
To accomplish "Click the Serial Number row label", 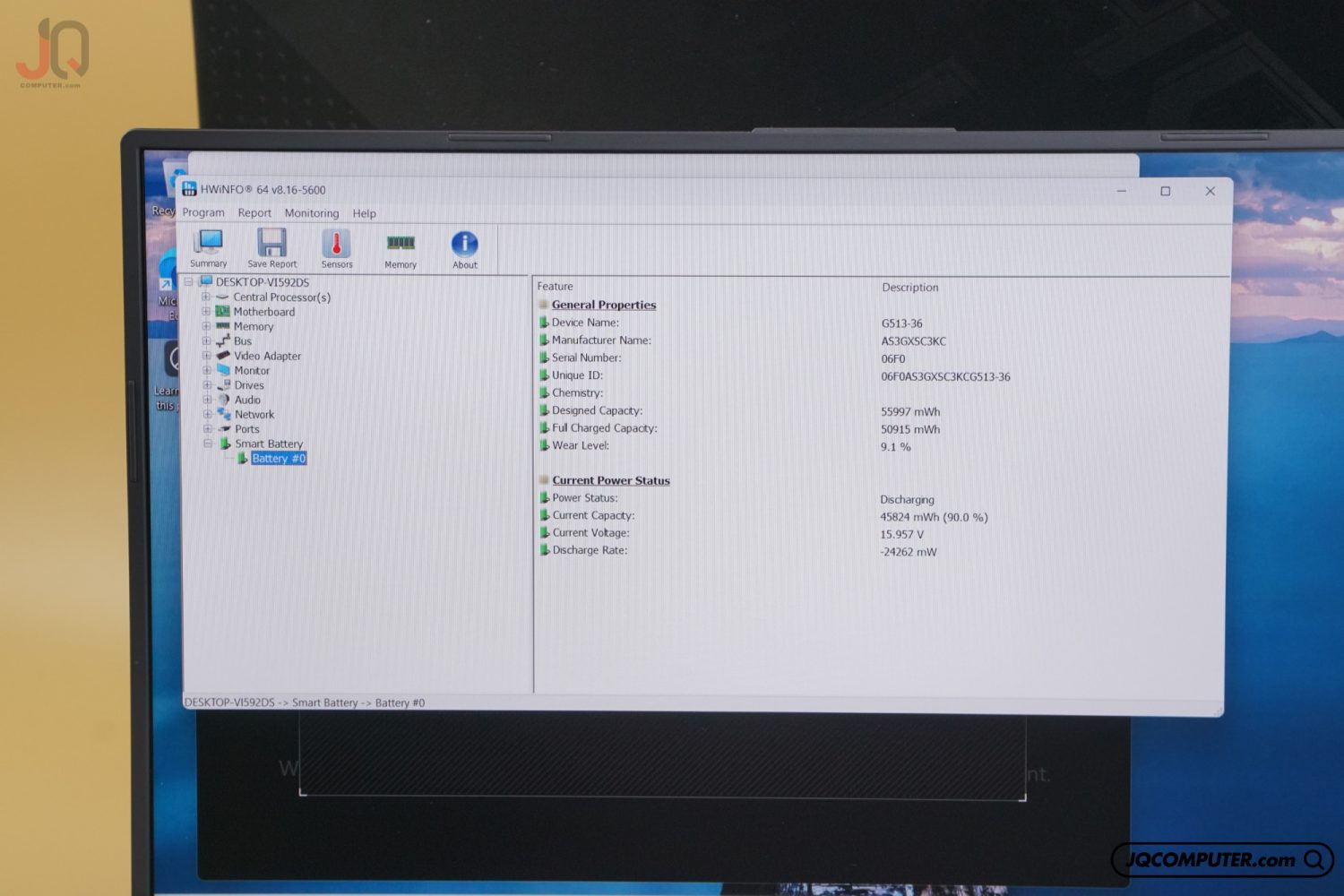I will [x=586, y=358].
